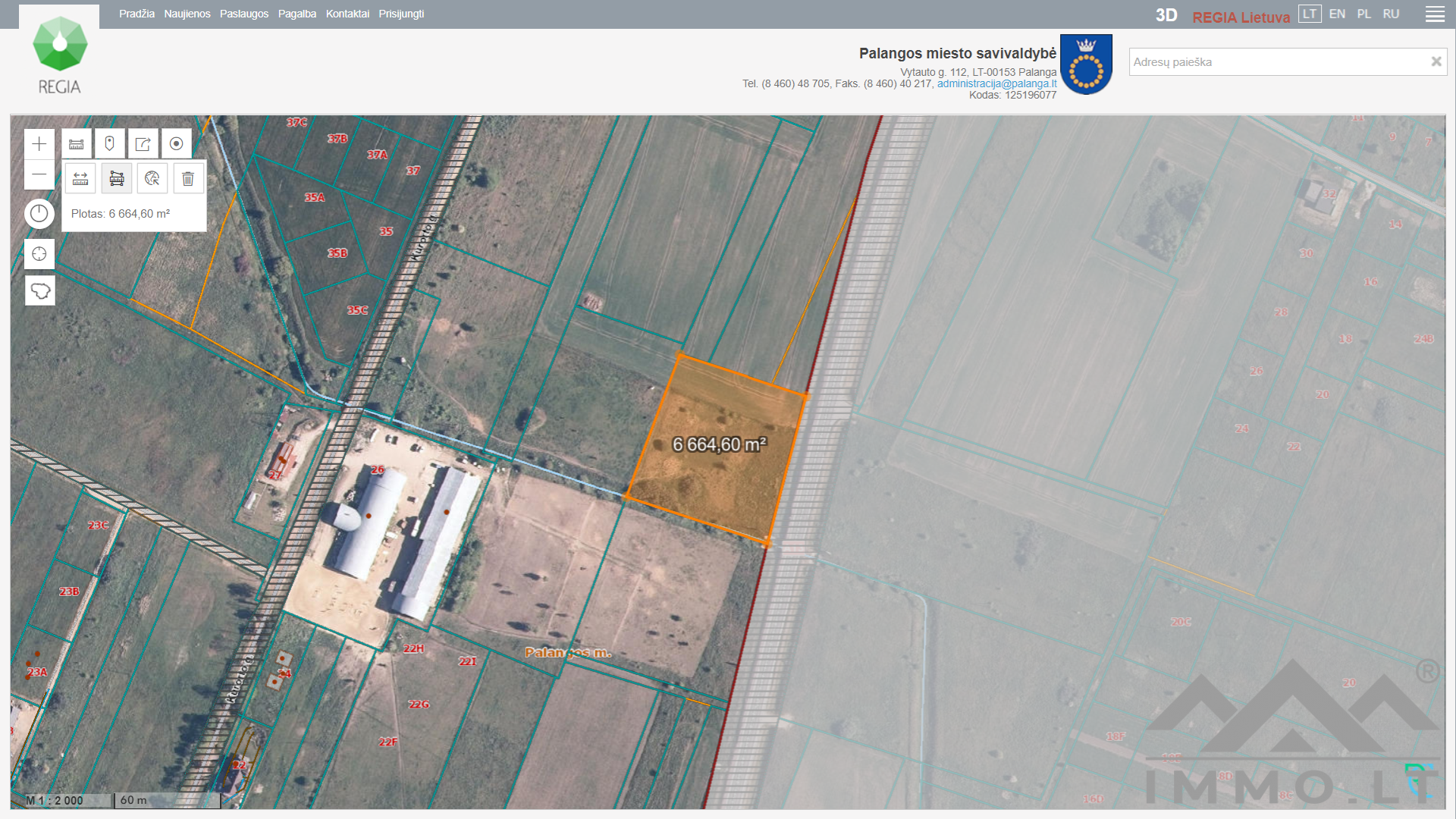Toggle the circular target layer button
The image size is (1456, 819).
pos(176,144)
